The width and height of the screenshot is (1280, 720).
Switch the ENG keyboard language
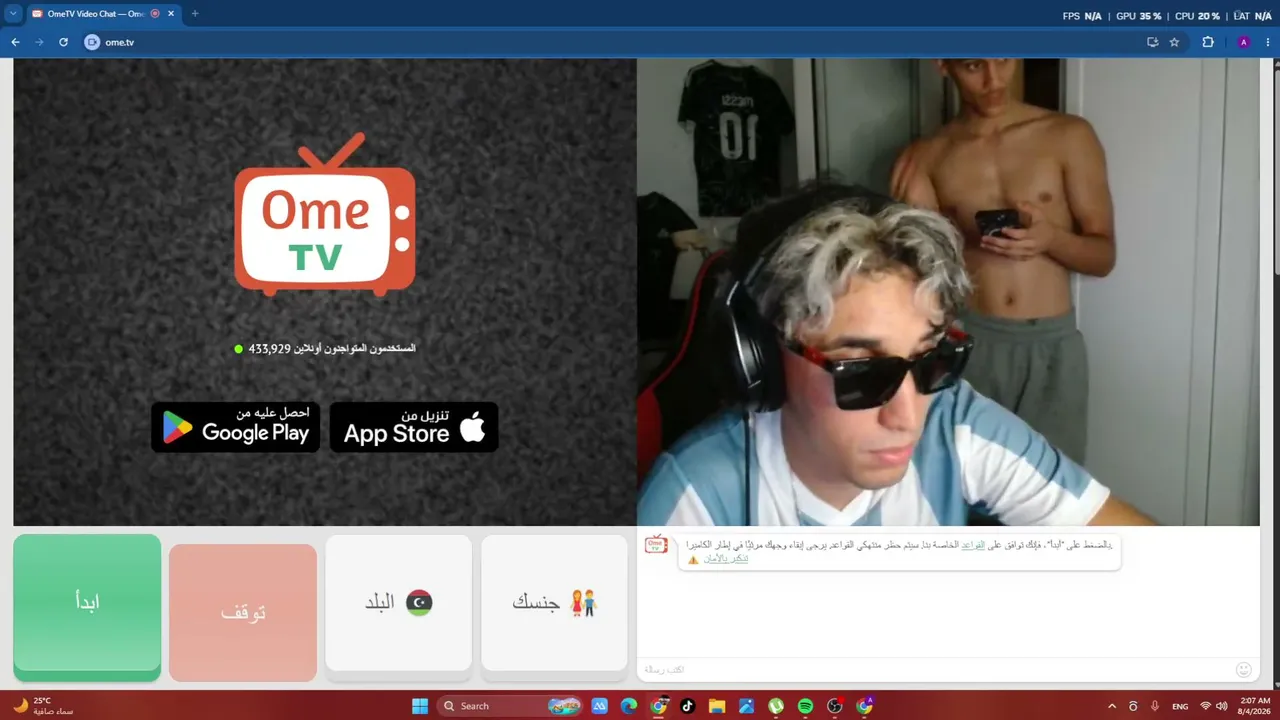pos(1180,706)
